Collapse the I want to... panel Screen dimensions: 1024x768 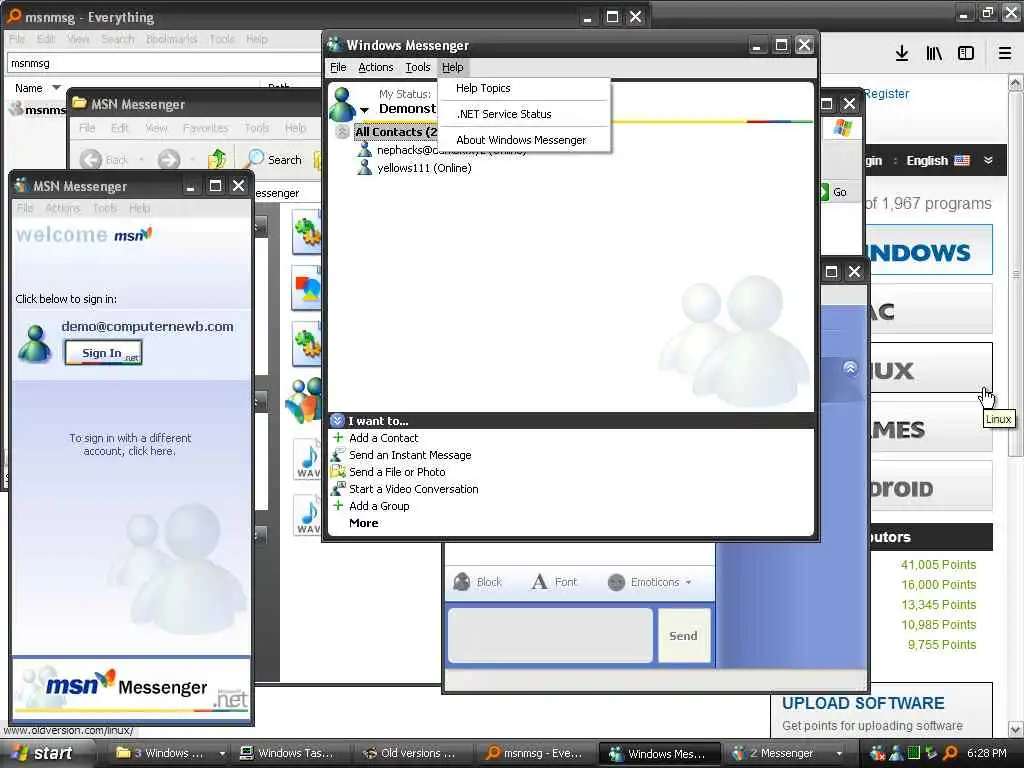[x=337, y=421]
